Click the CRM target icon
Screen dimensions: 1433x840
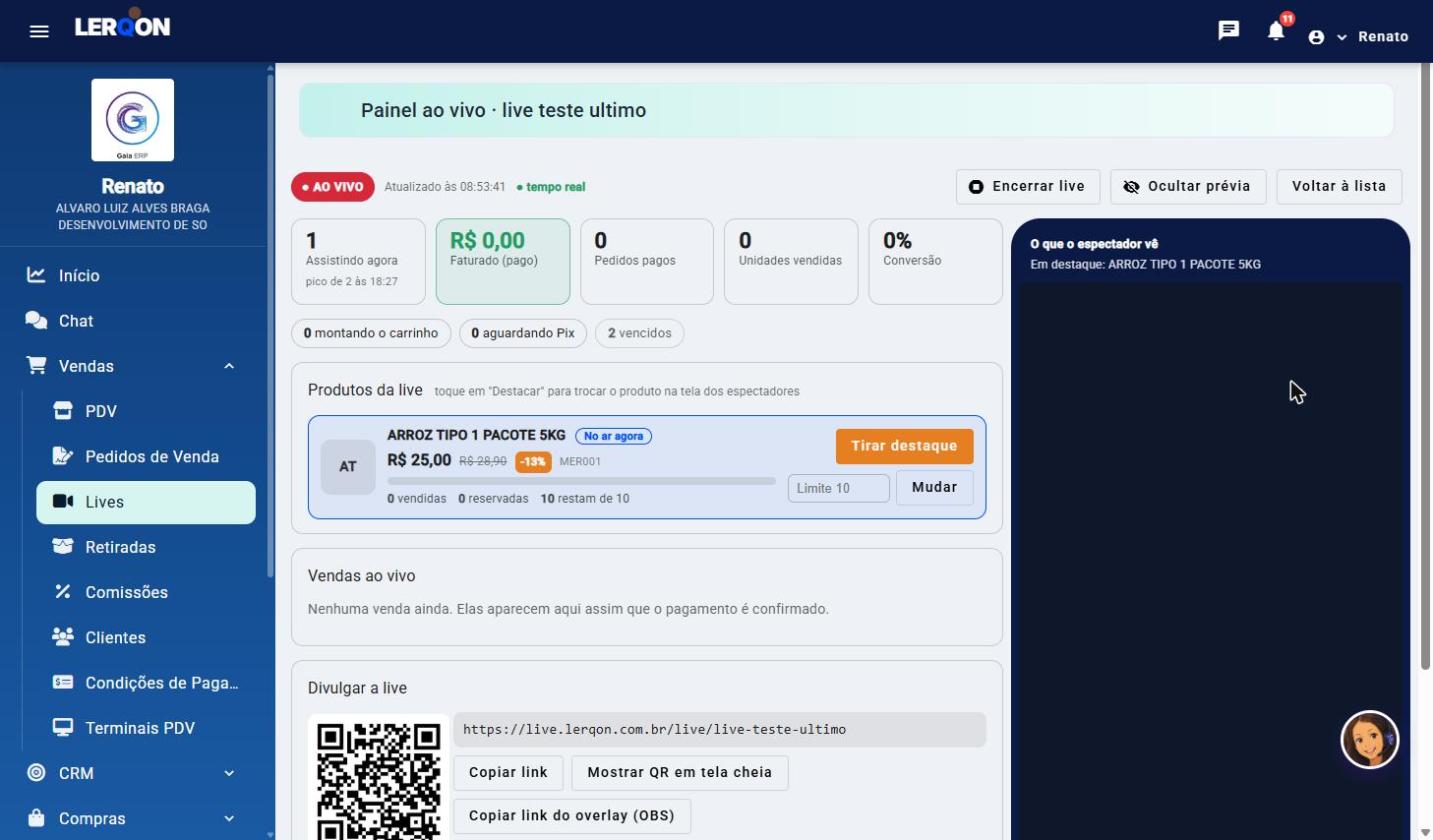[x=36, y=772]
